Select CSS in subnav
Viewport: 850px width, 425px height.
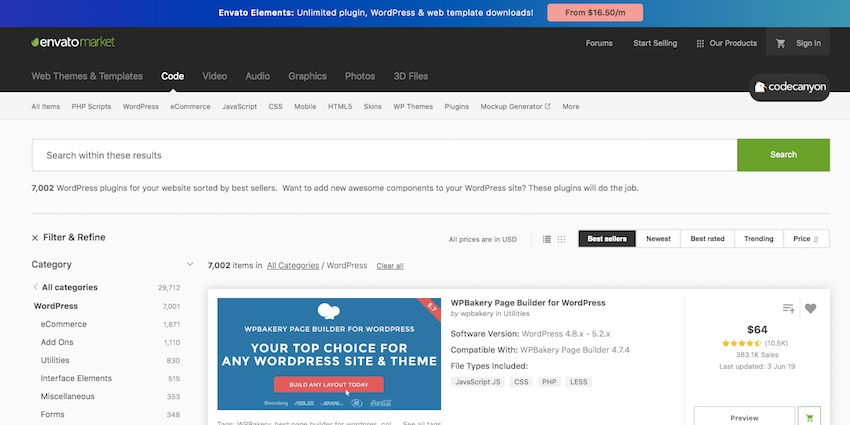(x=275, y=107)
